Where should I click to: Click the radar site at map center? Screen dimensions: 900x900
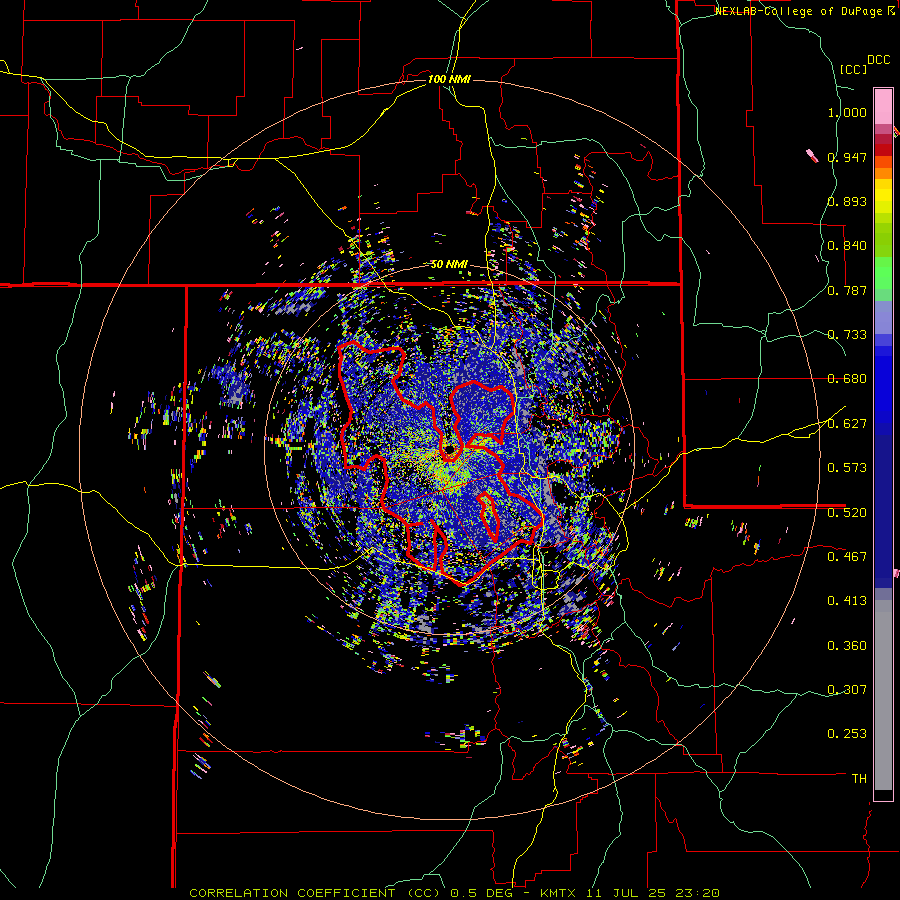(449, 449)
